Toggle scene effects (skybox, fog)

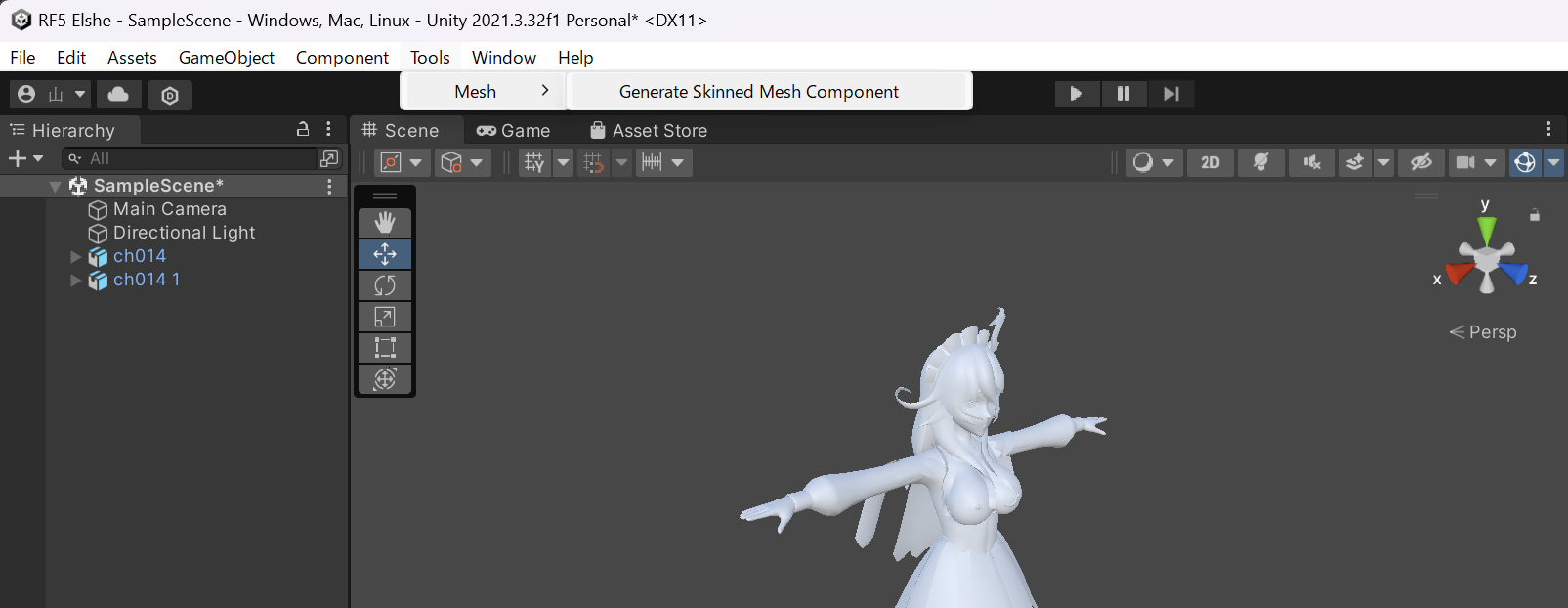point(1355,162)
